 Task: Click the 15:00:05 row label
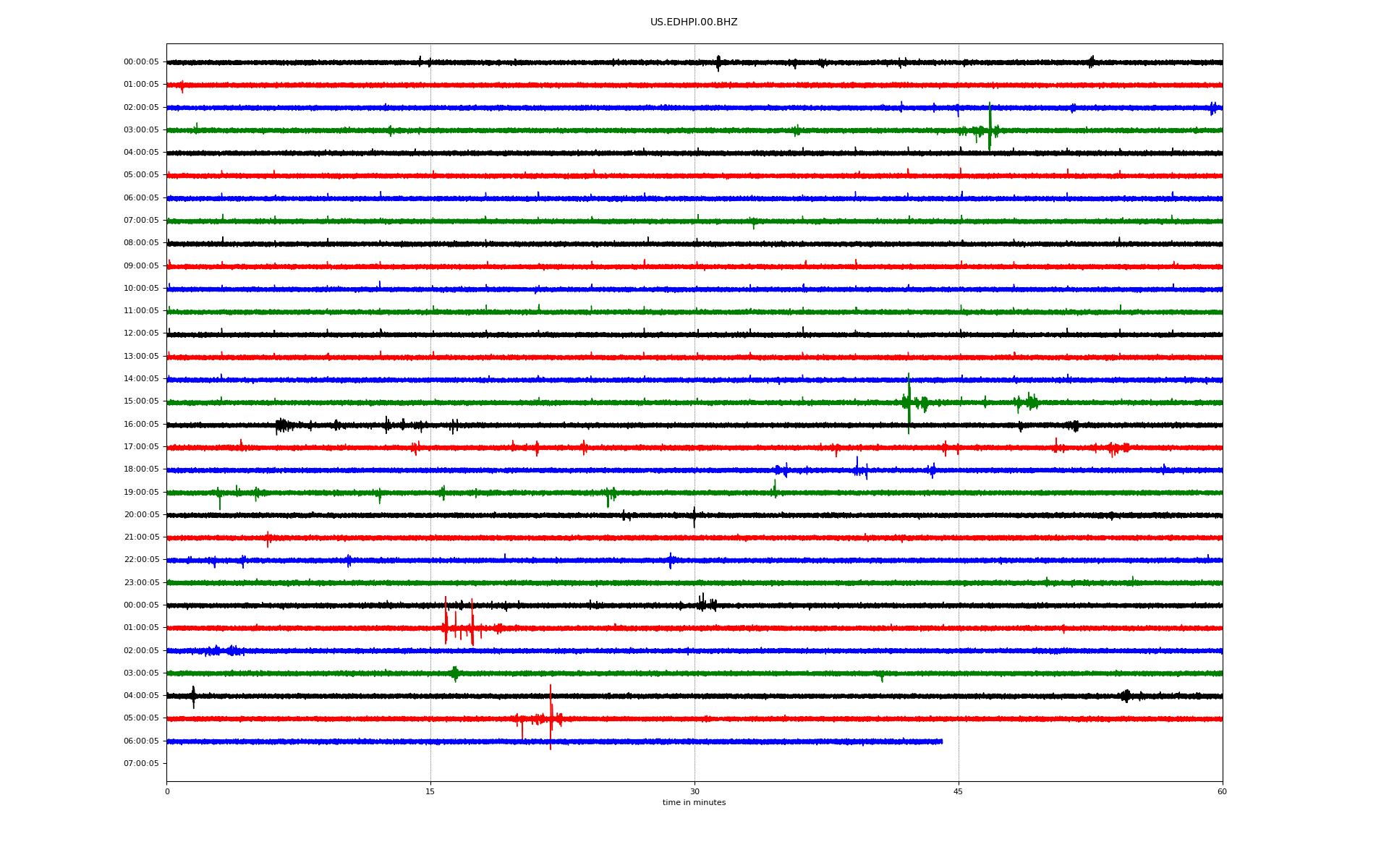coord(141,401)
